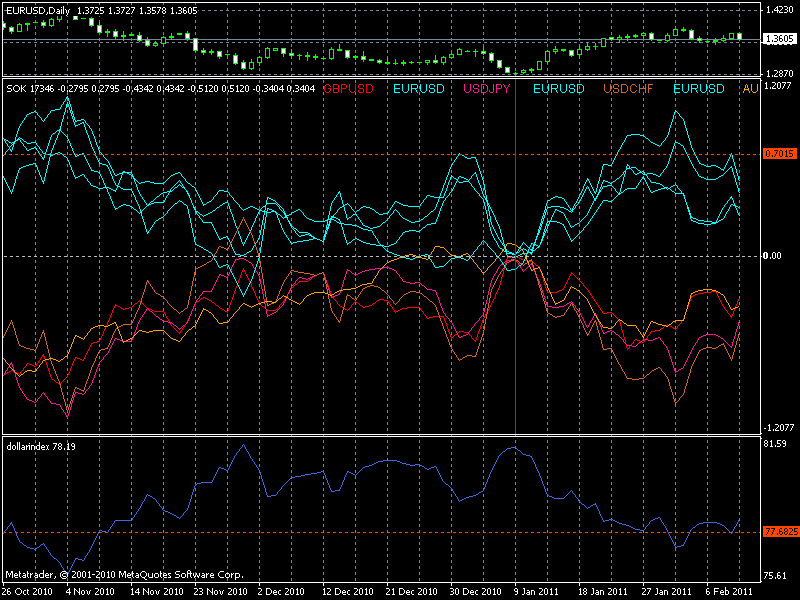800x600 pixels.
Task: Click the 14 Nov 2010 date label
Action: coord(157,592)
